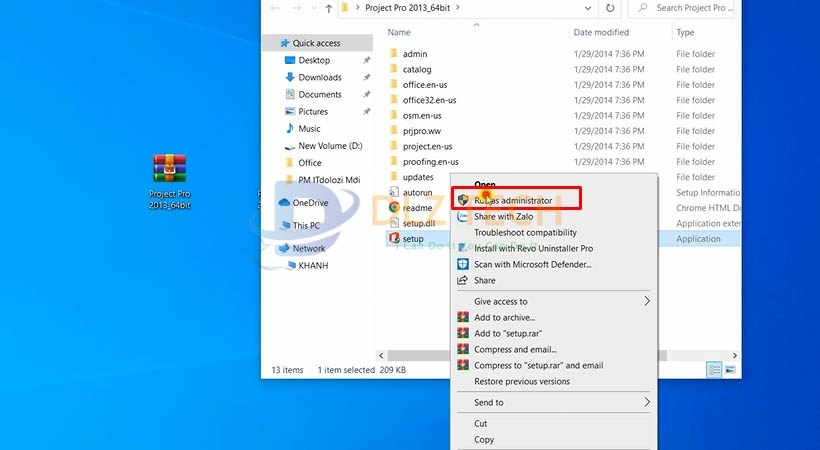
Task: Select This PC in sidebar
Action: (306, 226)
